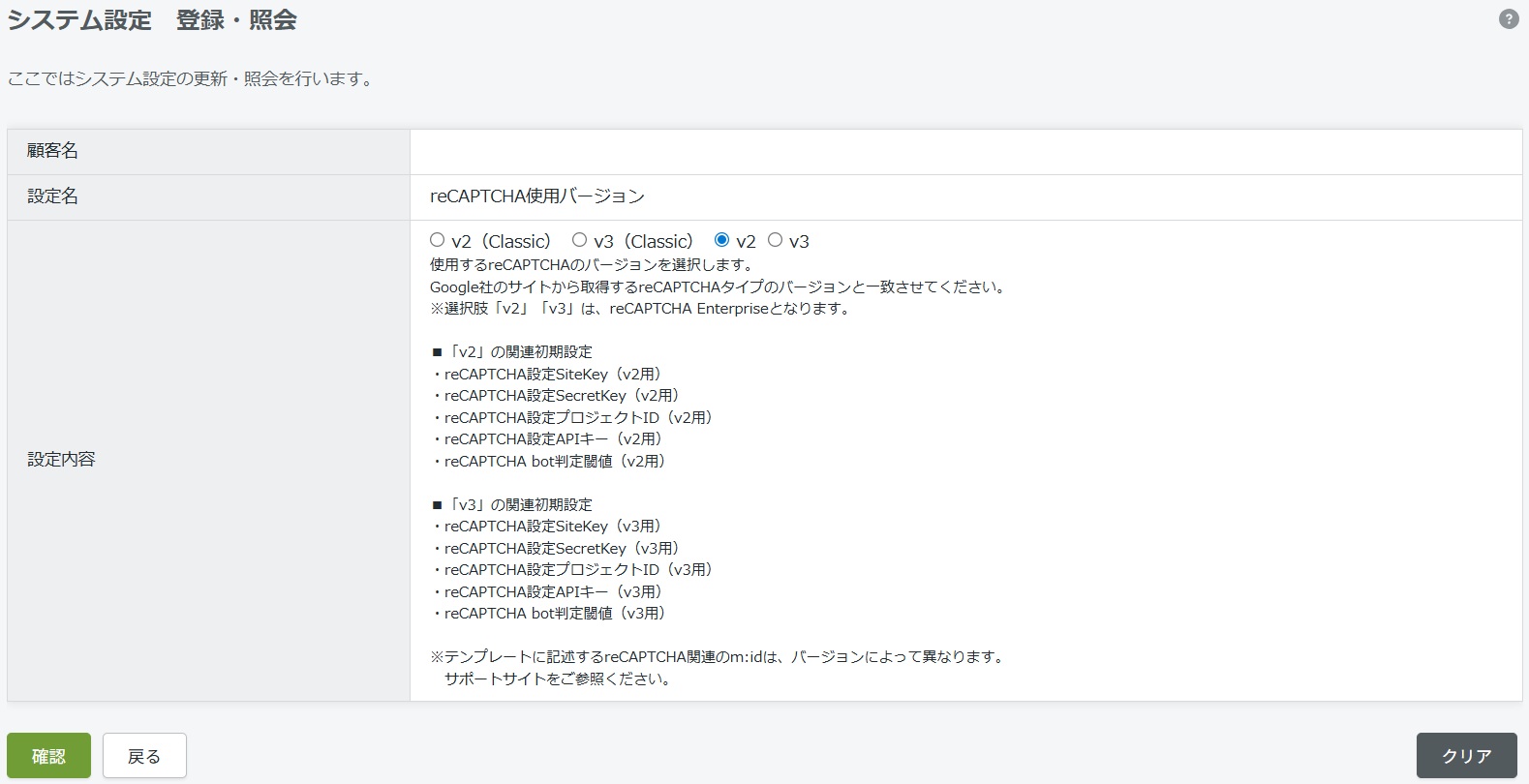Image resolution: width=1529 pixels, height=784 pixels.
Task: Select the v2 Enterprise radio button
Action: (x=721, y=240)
